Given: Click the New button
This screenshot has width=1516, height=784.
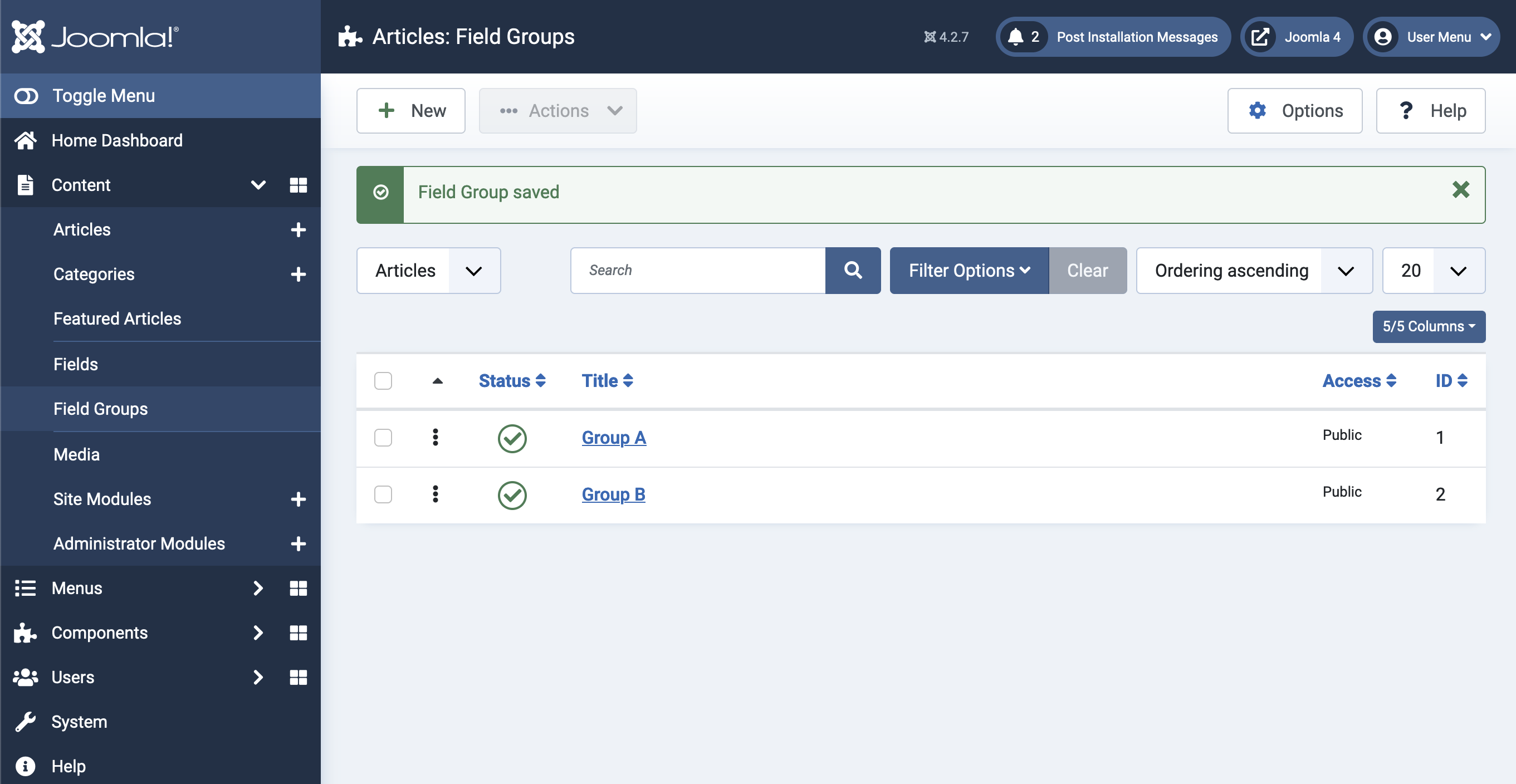Looking at the screenshot, I should click(411, 111).
